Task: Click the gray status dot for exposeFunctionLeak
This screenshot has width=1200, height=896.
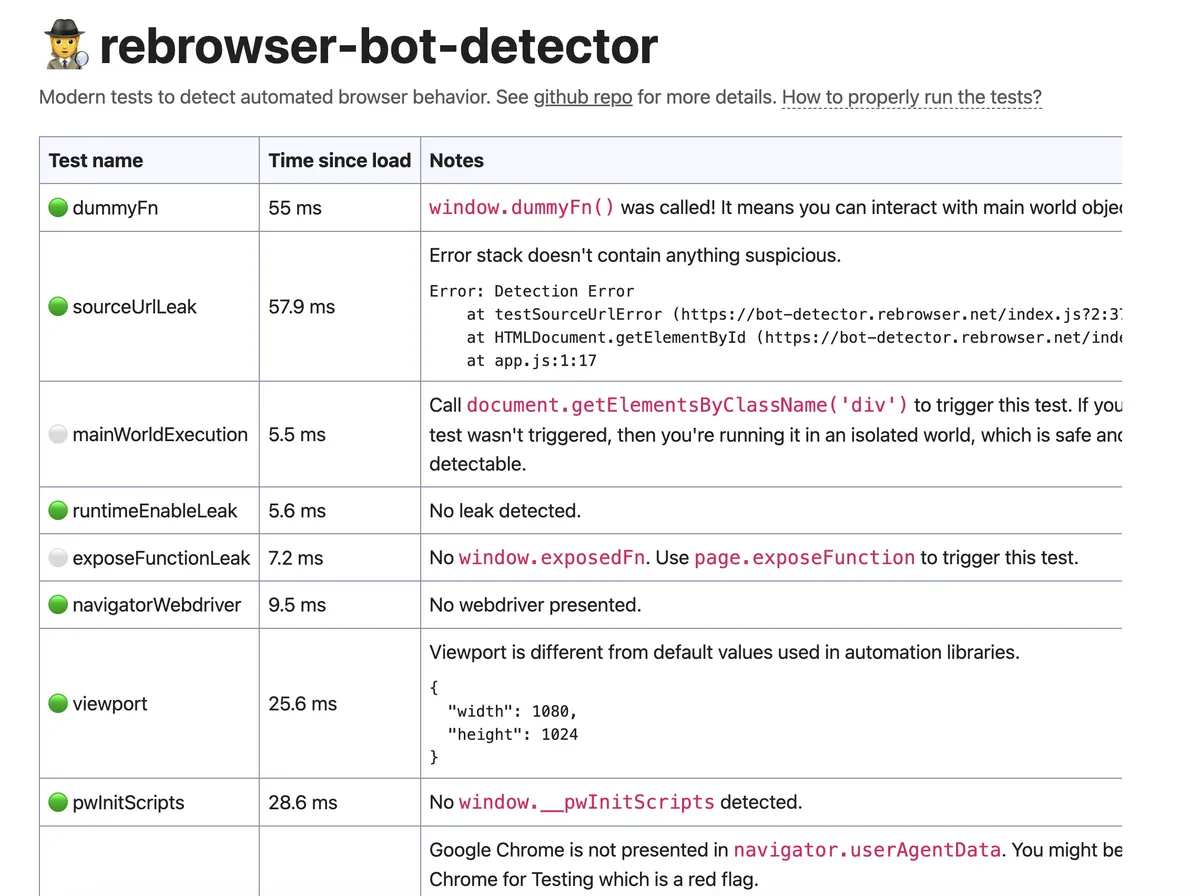Action: [58, 558]
